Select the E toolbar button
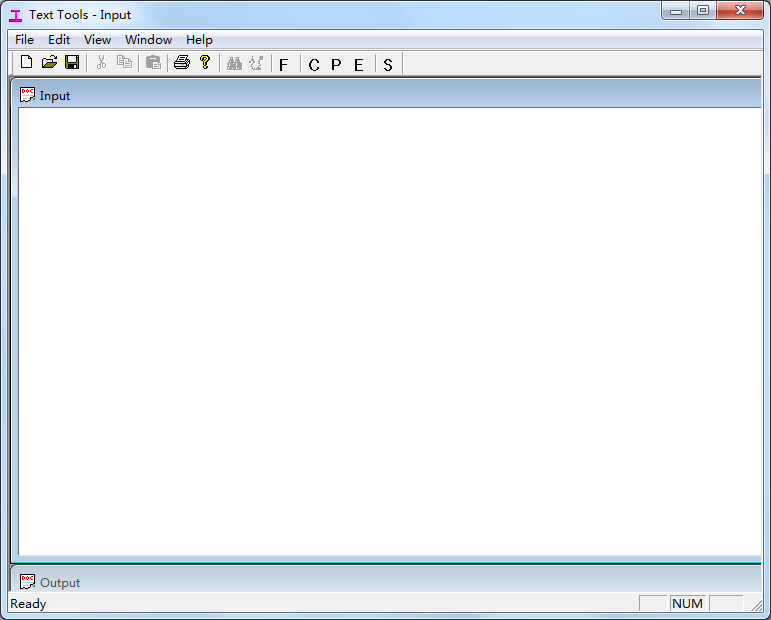Screen dimensions: 771x620 coord(359,64)
